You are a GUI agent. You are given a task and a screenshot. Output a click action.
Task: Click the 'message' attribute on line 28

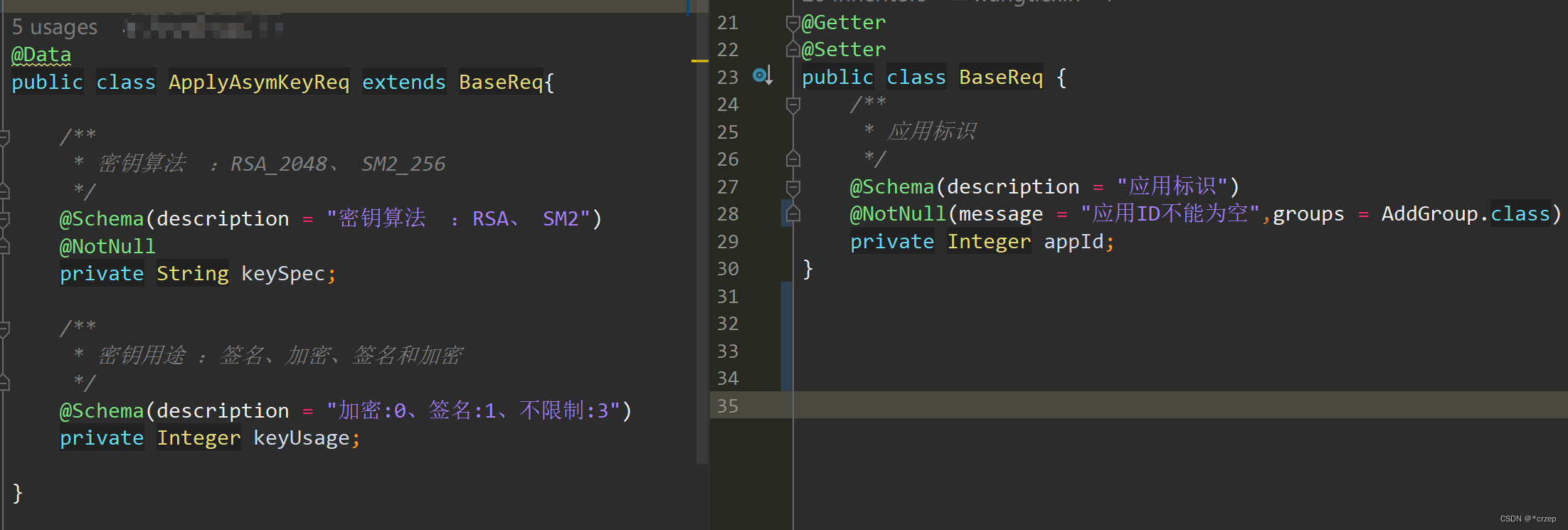click(1001, 214)
